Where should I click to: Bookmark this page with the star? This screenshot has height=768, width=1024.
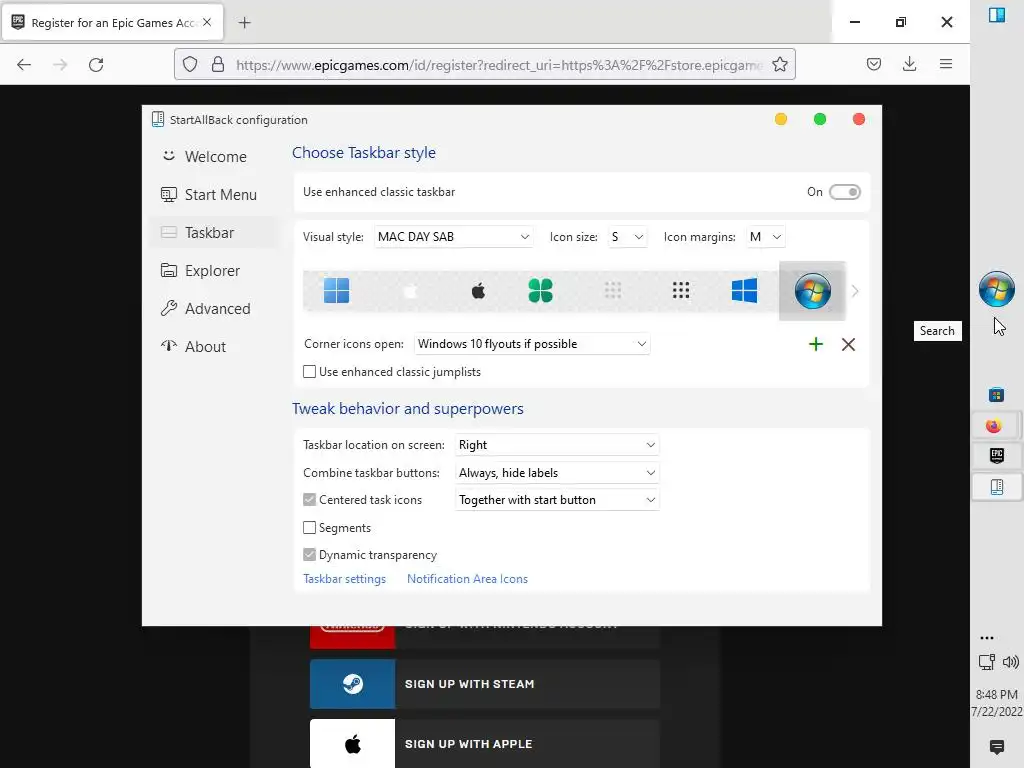780,65
